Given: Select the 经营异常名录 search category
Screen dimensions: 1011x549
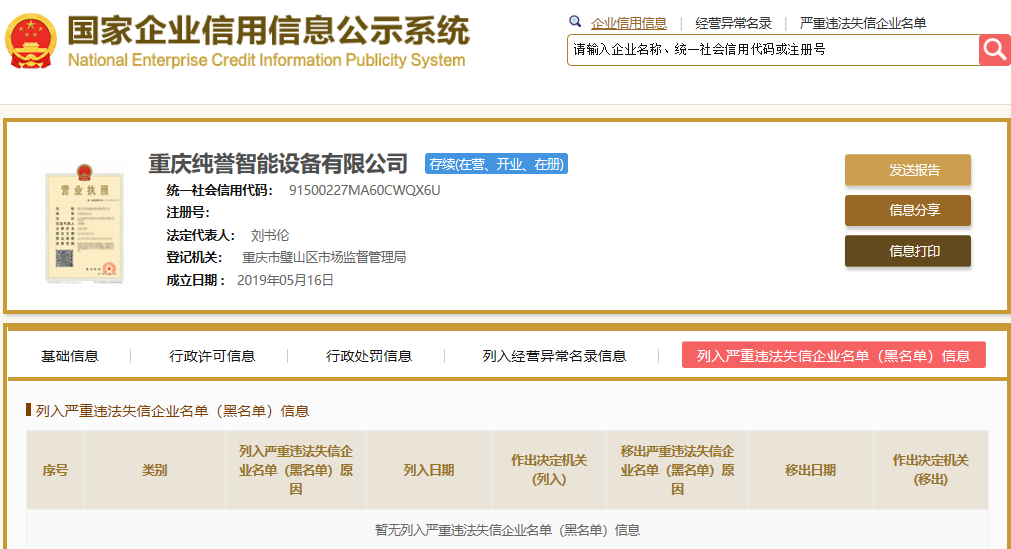Looking at the screenshot, I should [733, 23].
